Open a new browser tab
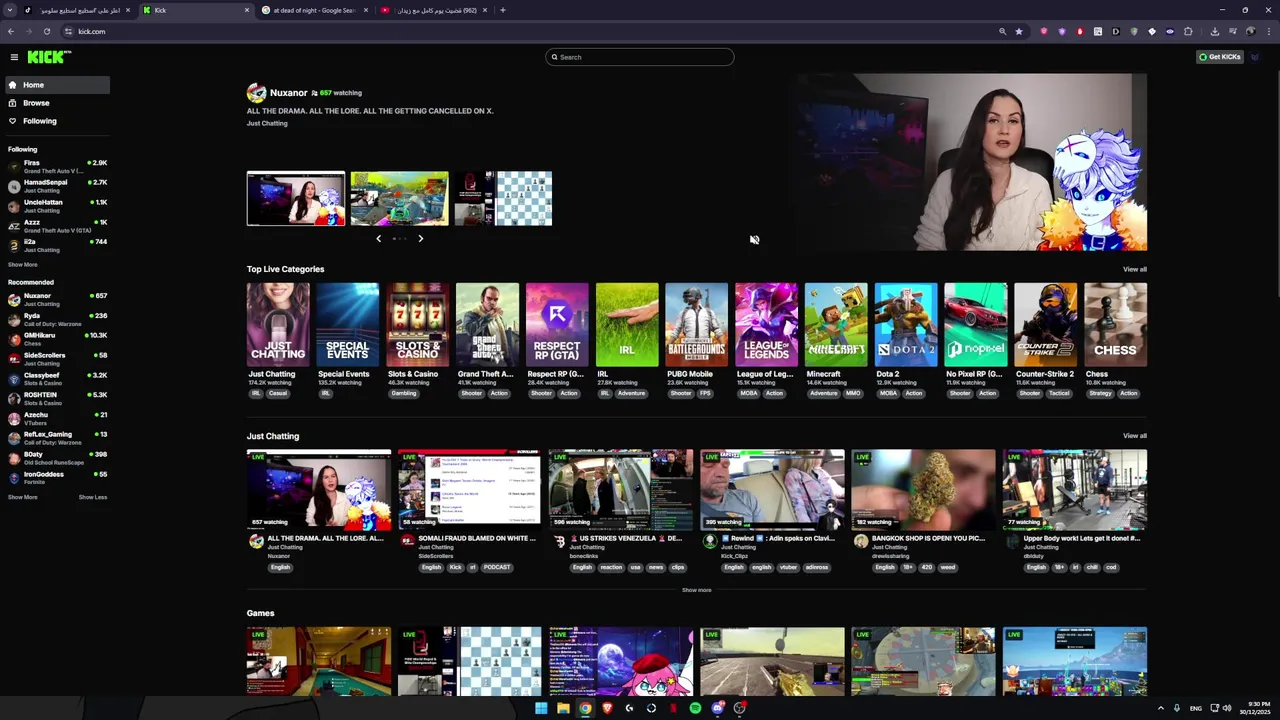 pos(503,10)
